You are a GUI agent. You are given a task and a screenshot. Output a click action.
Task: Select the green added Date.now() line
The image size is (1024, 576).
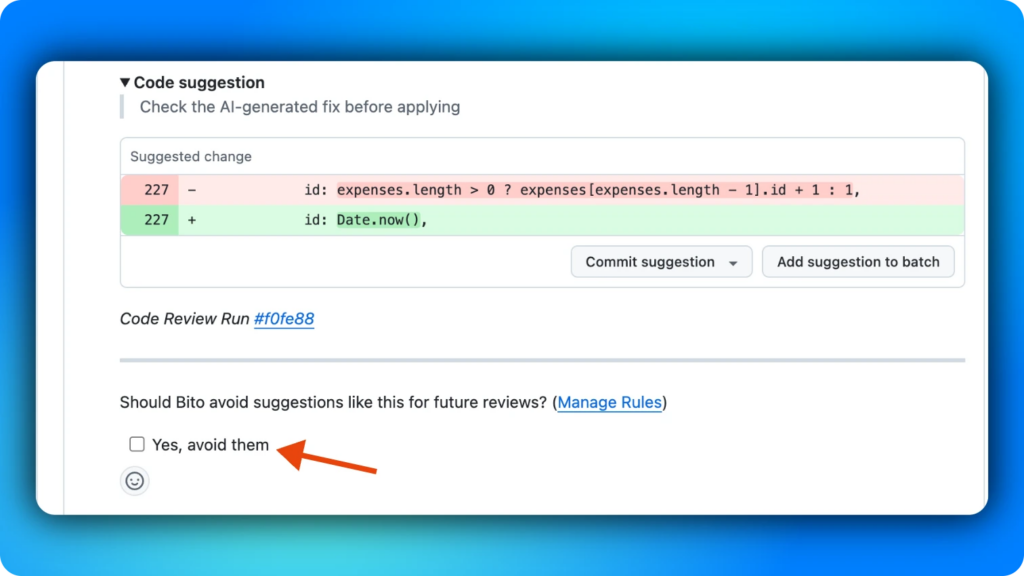point(400,218)
